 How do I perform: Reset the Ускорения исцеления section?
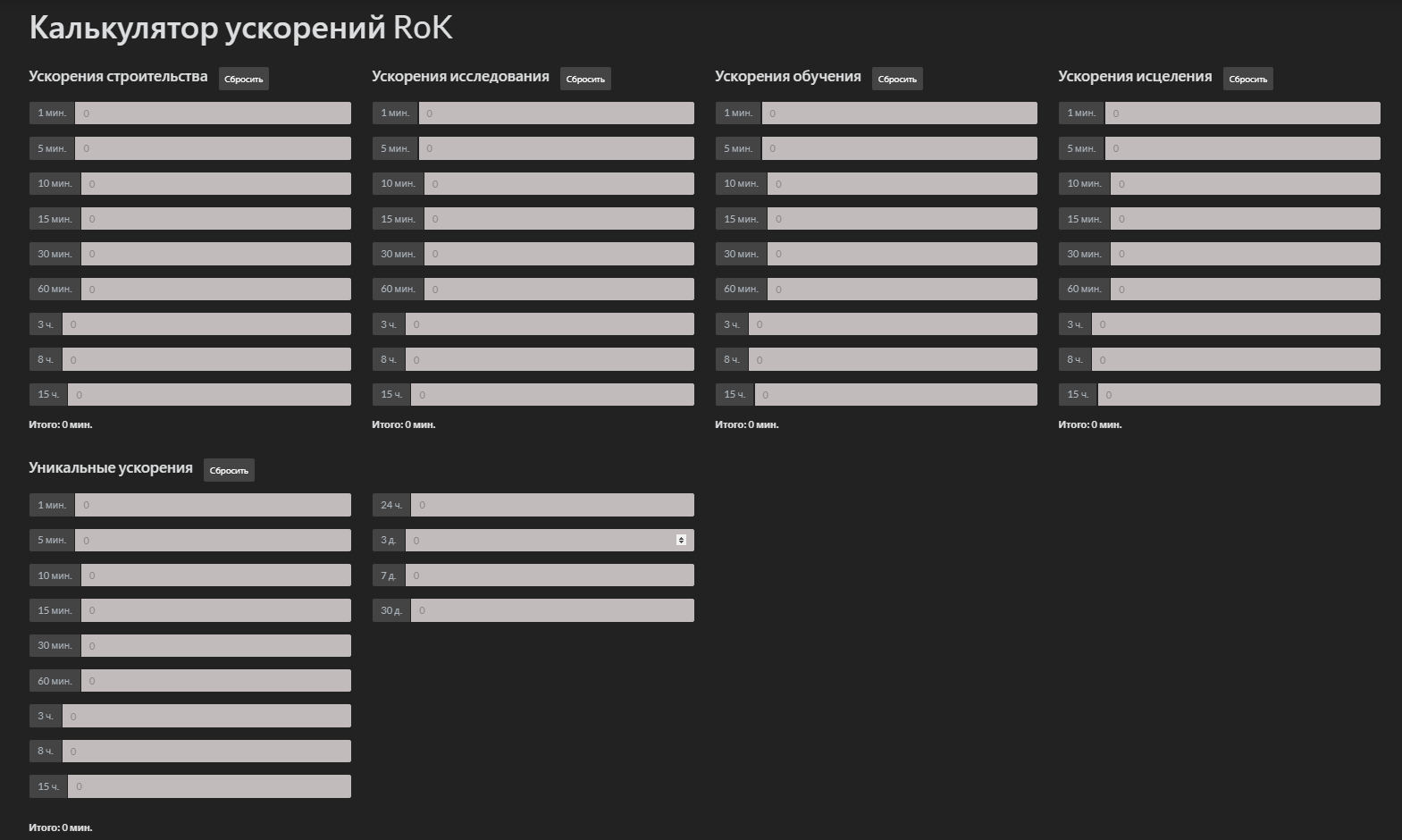[x=1248, y=79]
